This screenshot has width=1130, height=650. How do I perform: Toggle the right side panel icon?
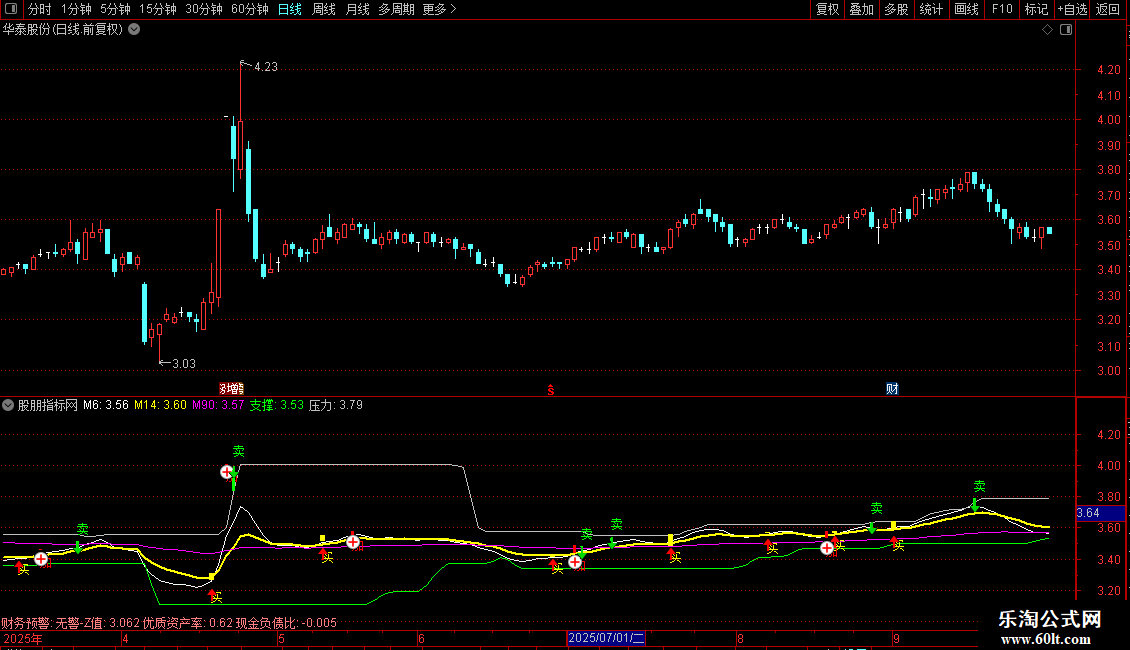pyautogui.click(x=1066, y=30)
